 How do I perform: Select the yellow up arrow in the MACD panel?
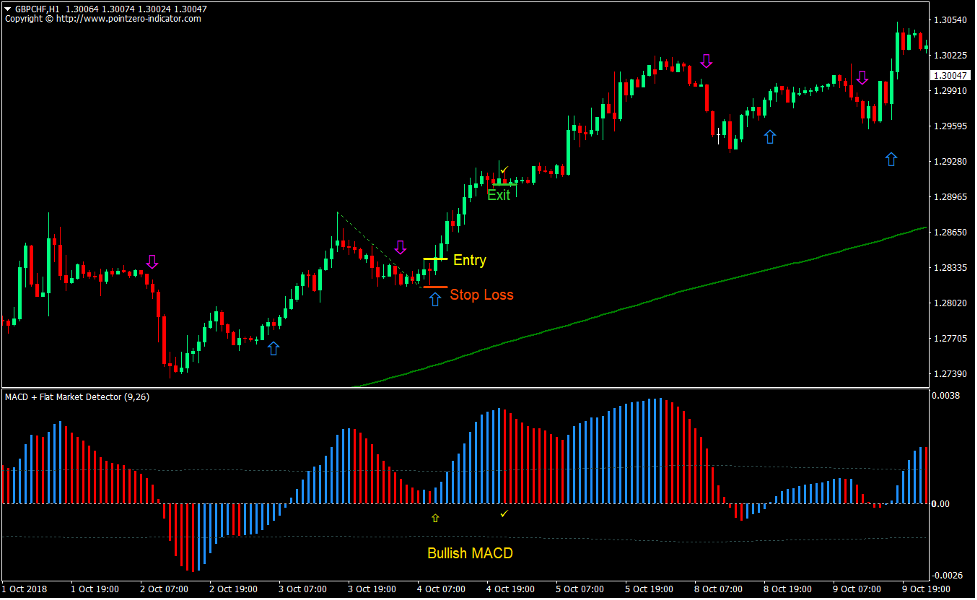point(435,517)
